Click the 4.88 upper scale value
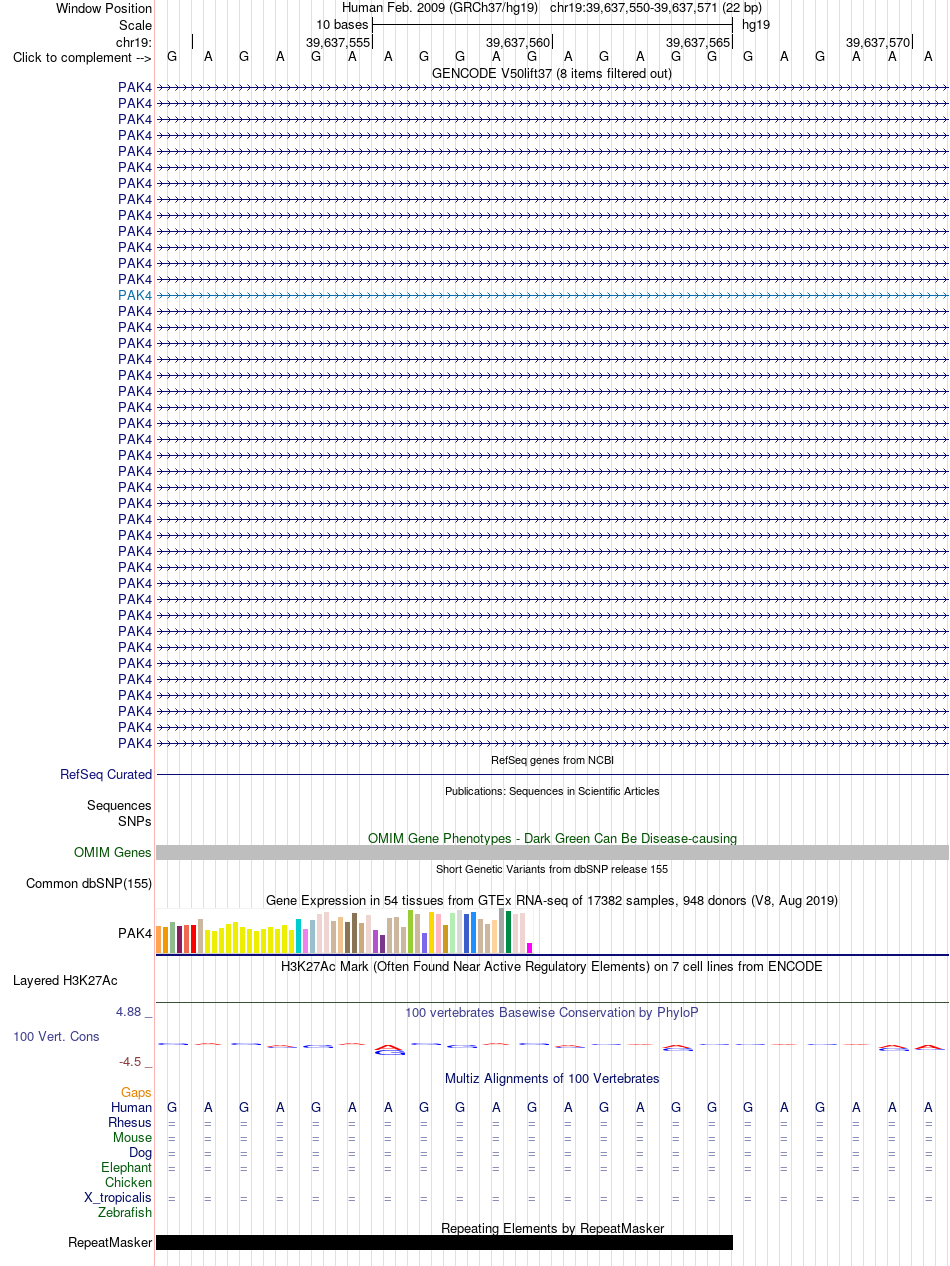This screenshot has width=950, height=1266. (x=128, y=1012)
